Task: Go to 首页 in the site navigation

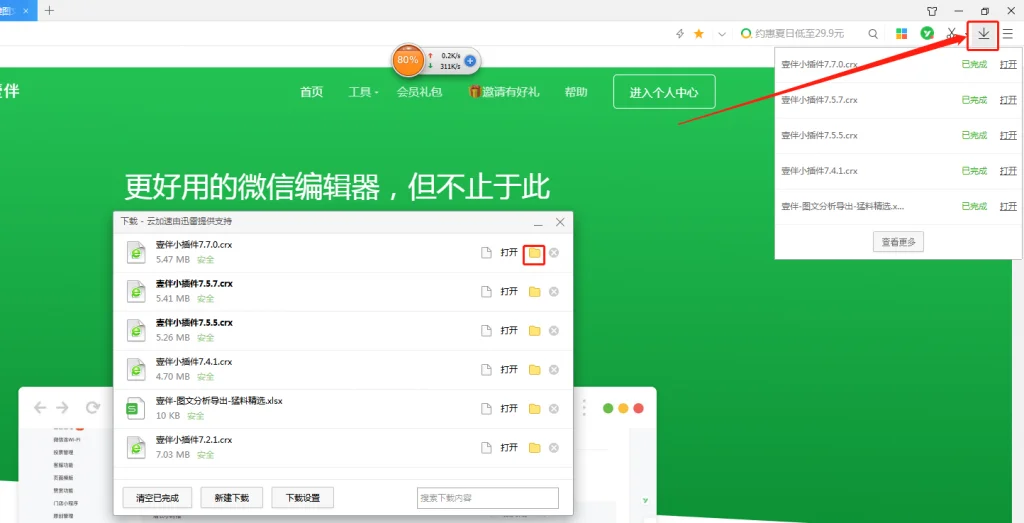Action: [311, 92]
